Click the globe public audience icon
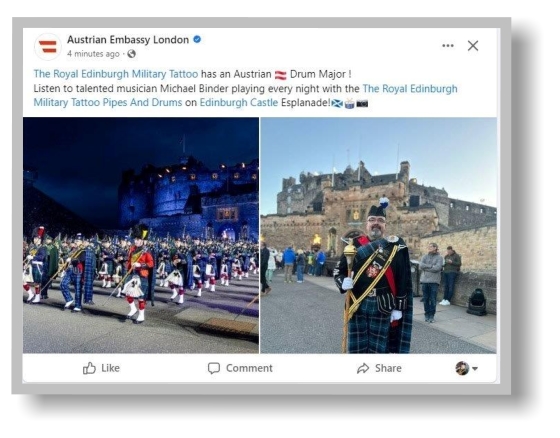Image resolution: width=560 pixels, height=438 pixels. coord(132,54)
